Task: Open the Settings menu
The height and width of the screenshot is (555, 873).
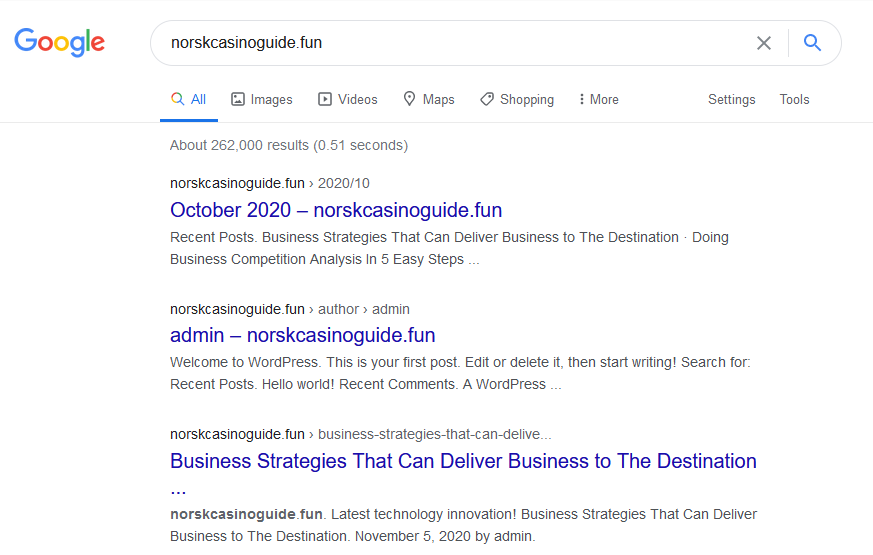Action: pos(732,100)
